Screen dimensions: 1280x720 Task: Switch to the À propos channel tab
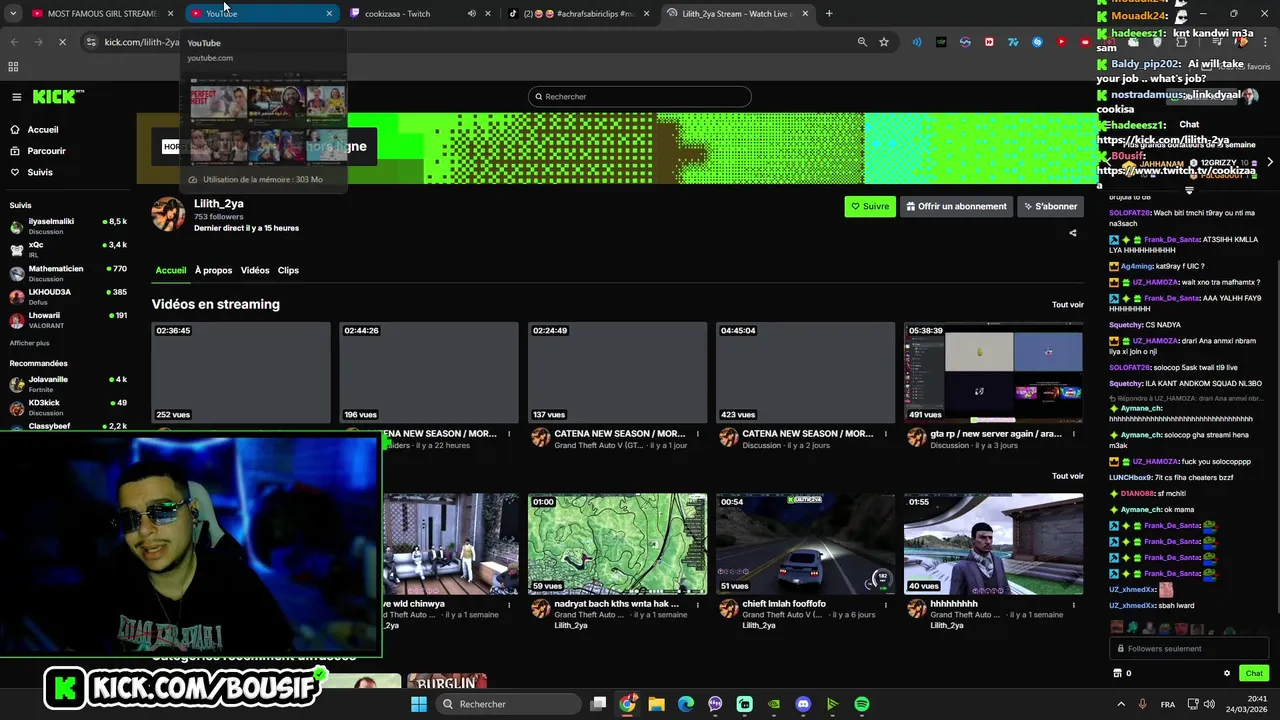[x=213, y=270]
